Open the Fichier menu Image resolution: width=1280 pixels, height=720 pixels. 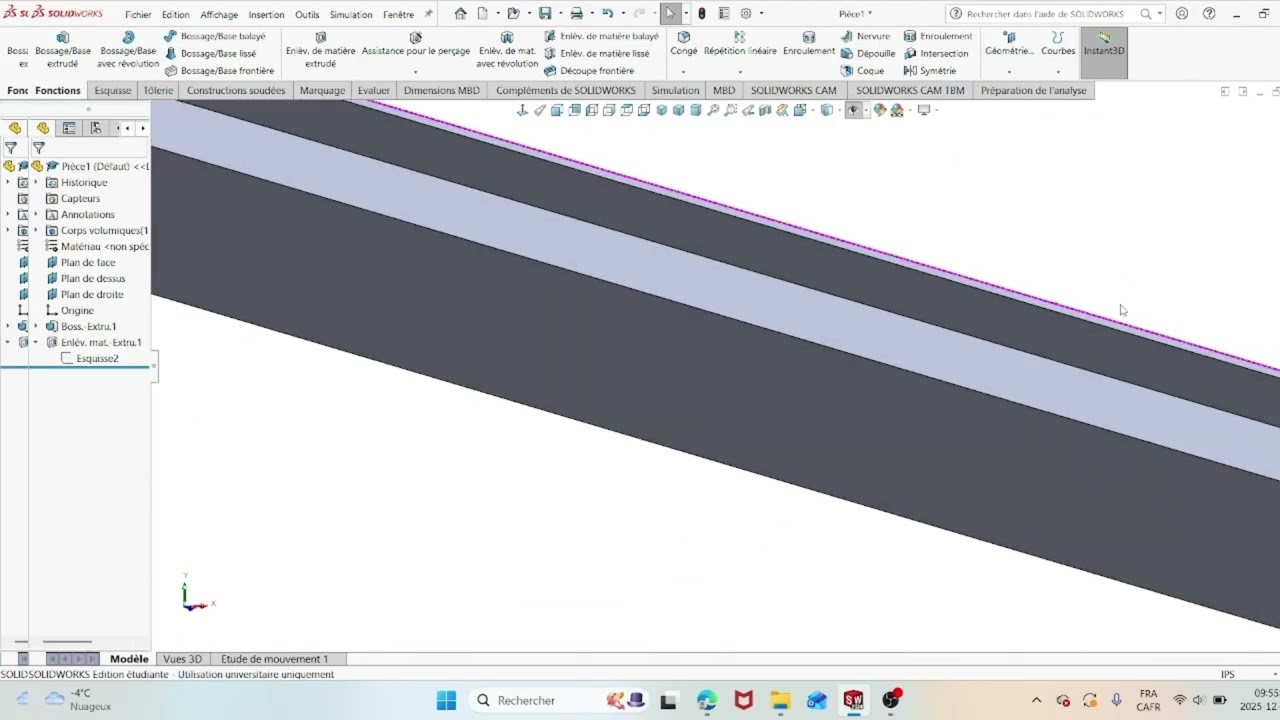[x=138, y=15]
